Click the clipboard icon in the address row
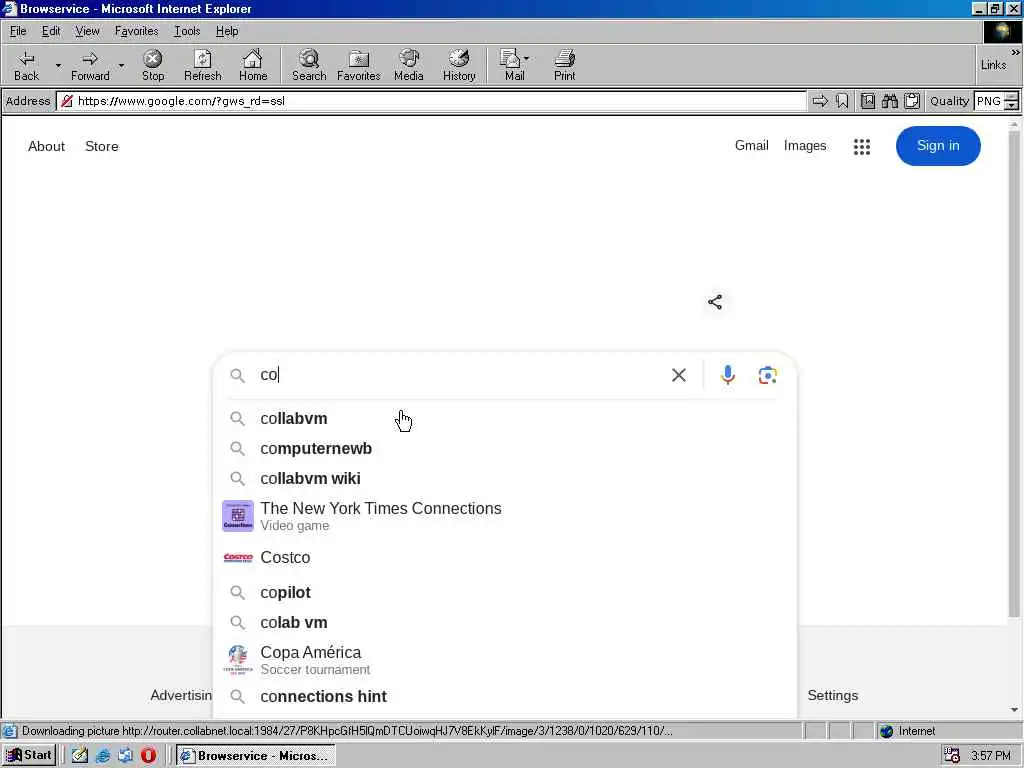 click(912, 101)
